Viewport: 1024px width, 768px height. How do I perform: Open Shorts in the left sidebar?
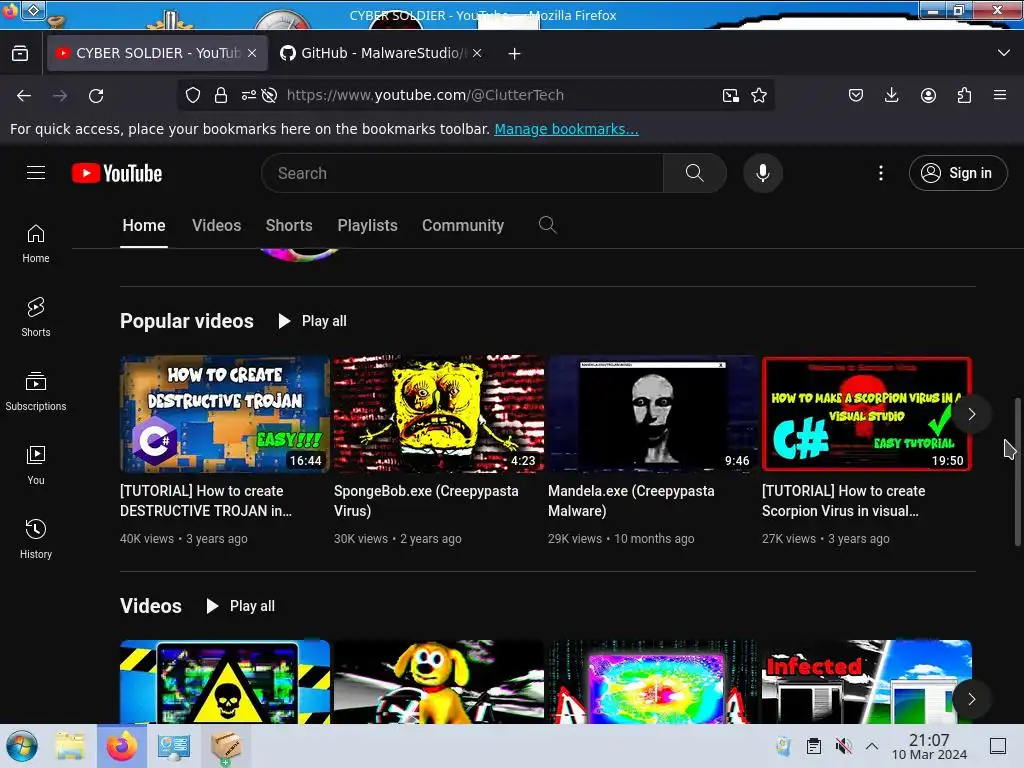(x=36, y=317)
